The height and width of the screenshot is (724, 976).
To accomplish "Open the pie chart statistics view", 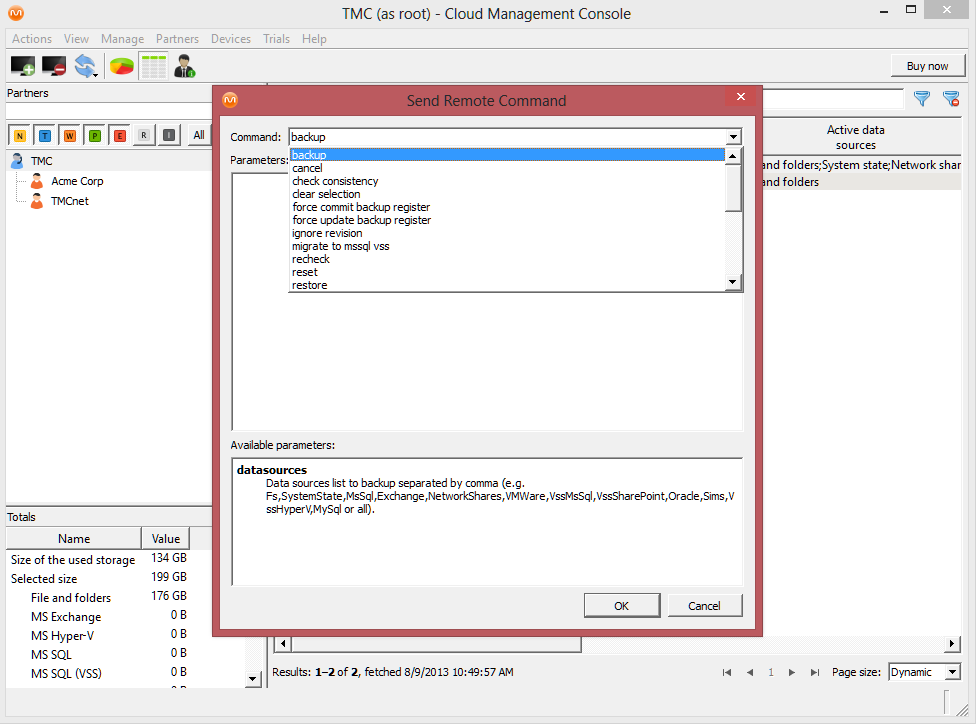I will coord(121,66).
